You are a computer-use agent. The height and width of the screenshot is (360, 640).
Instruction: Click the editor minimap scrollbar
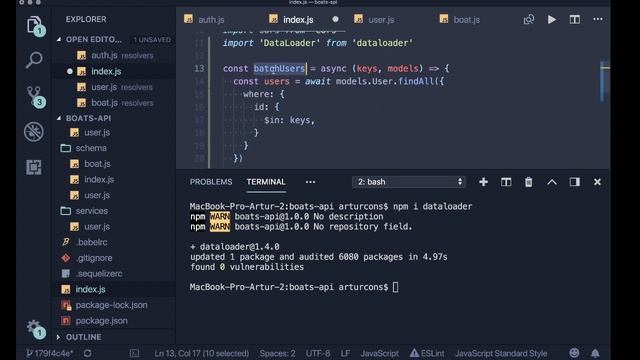(x=604, y=82)
